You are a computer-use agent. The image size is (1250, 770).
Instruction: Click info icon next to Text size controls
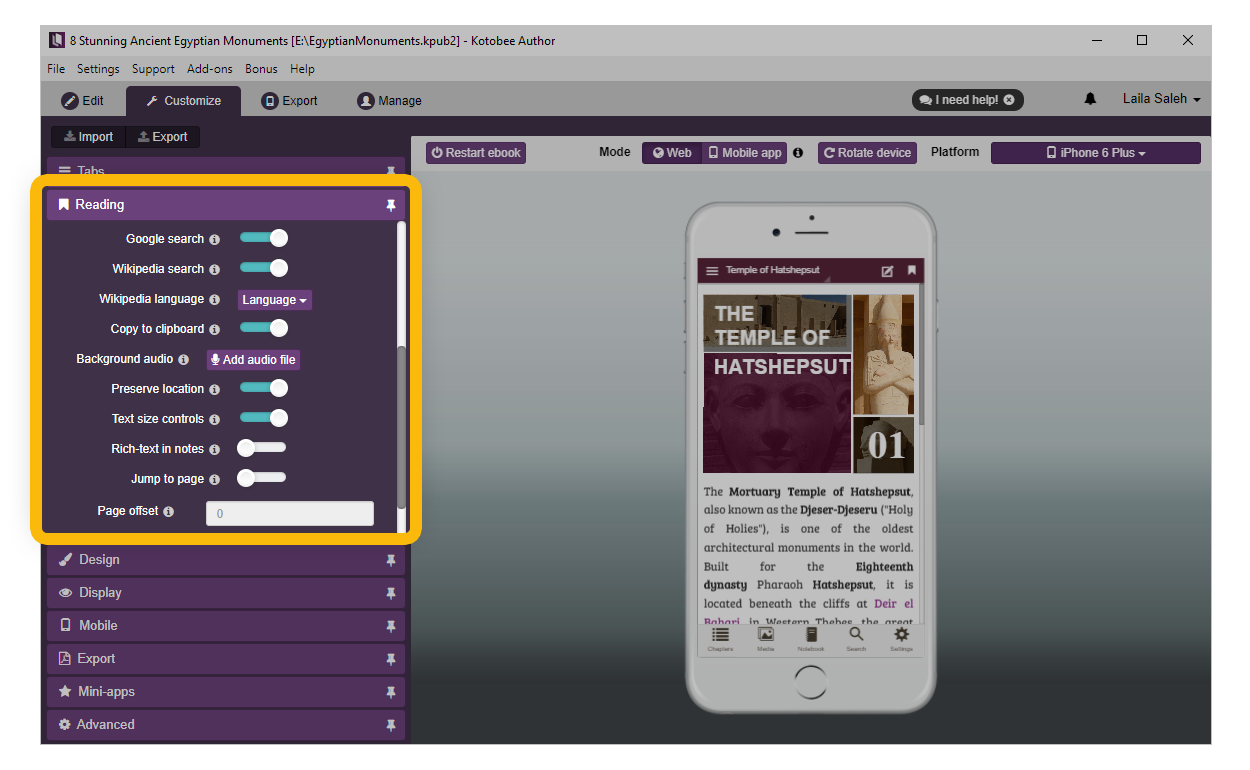point(214,420)
